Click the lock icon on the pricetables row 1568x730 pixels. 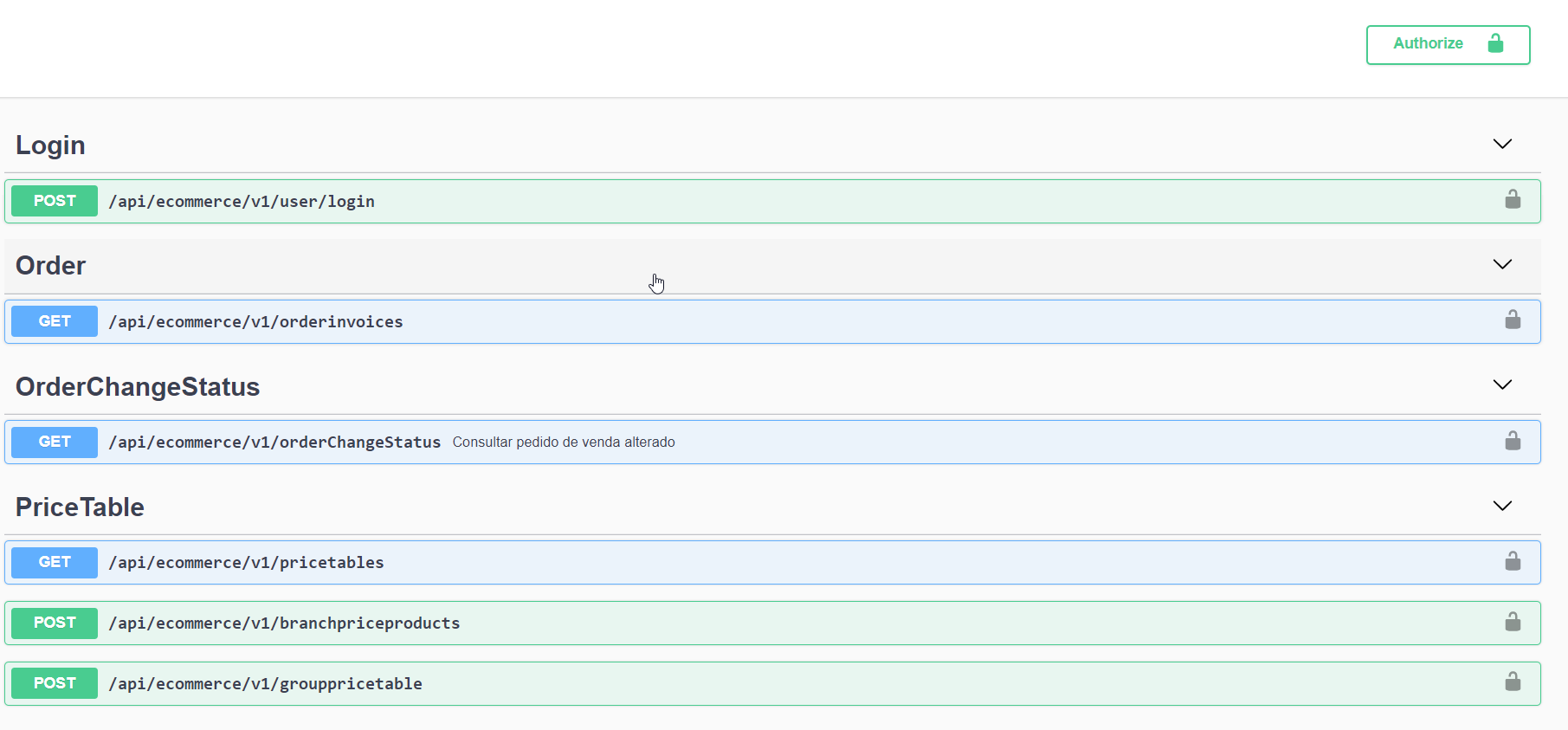pyautogui.click(x=1513, y=562)
